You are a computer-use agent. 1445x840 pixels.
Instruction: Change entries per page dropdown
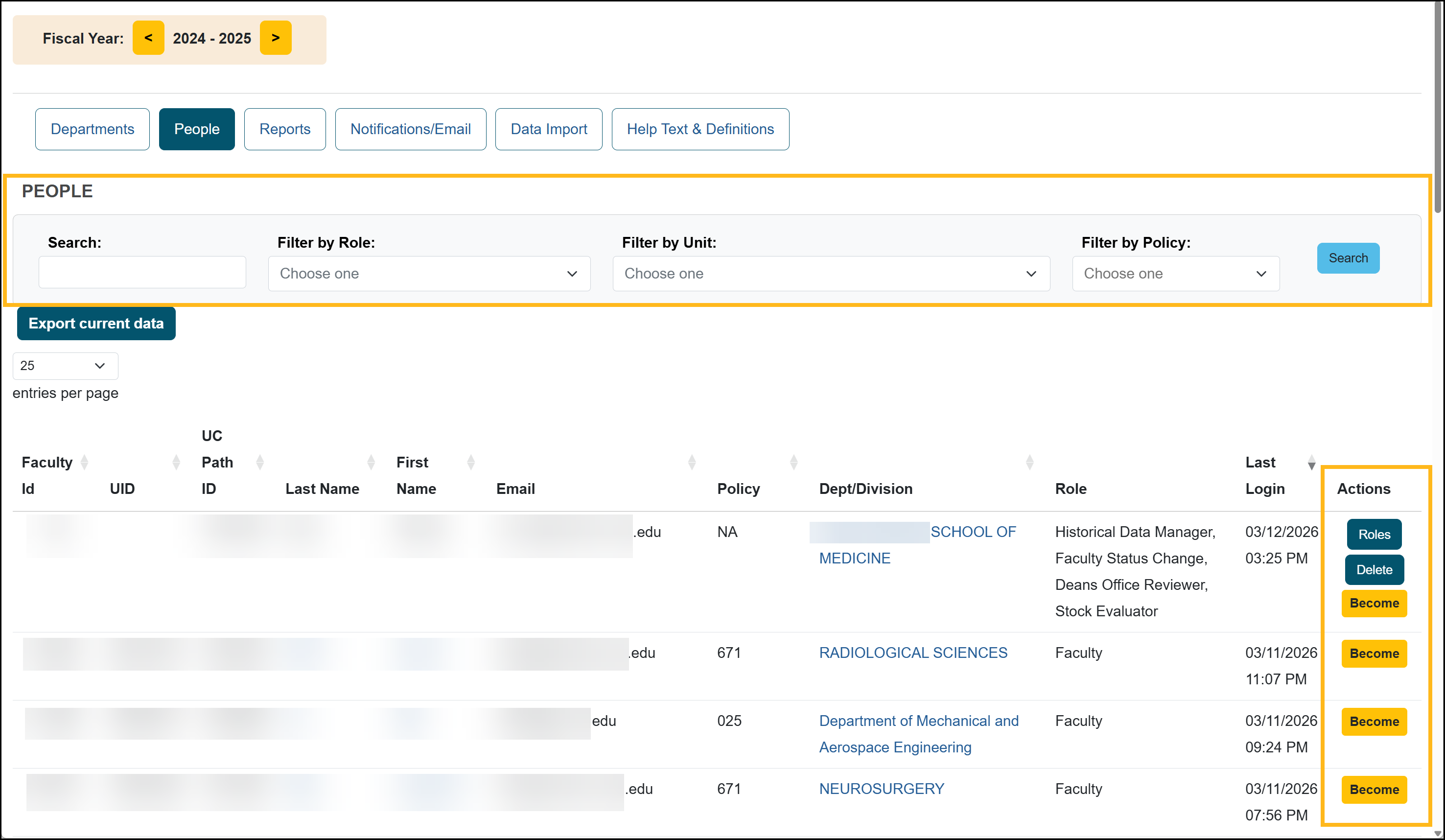point(65,366)
